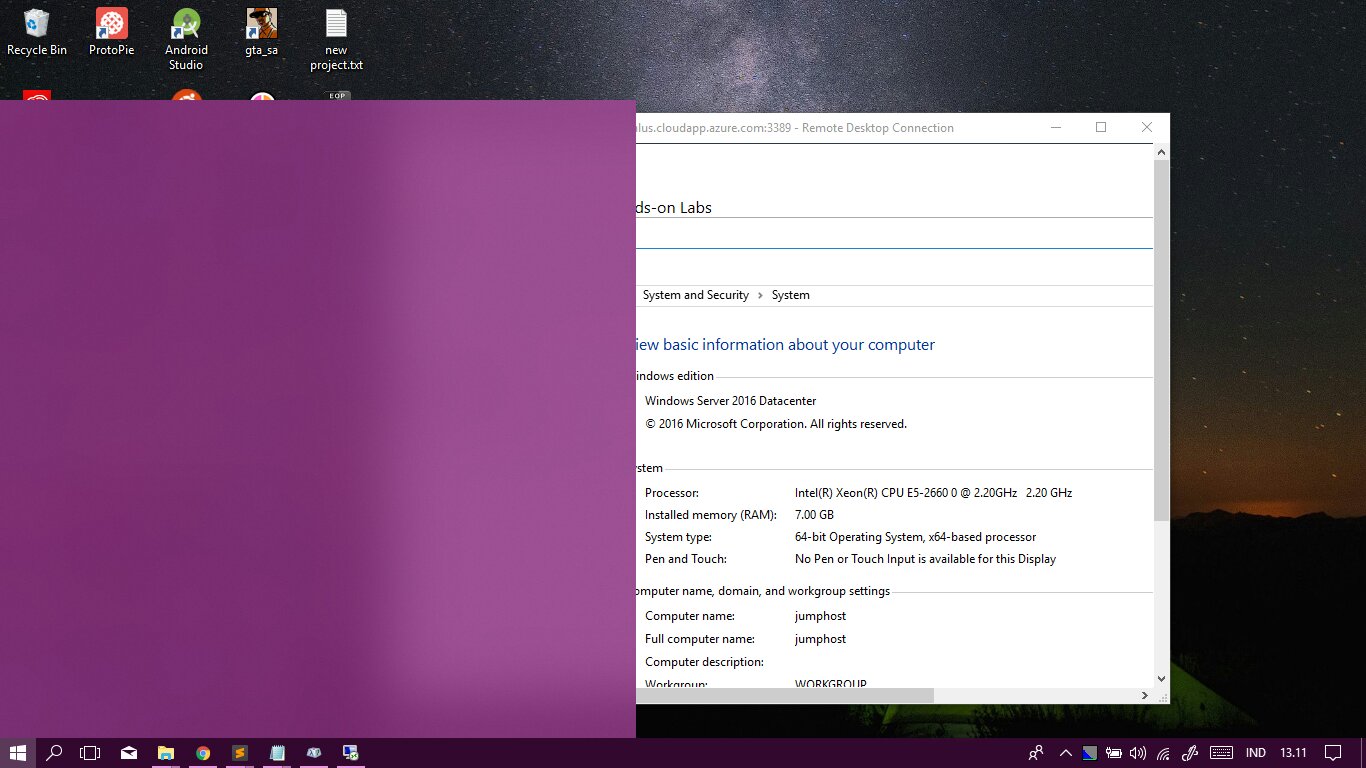Screen dimensions: 1366x768
Task: Open taskbar search magnifier
Action: pos(55,753)
